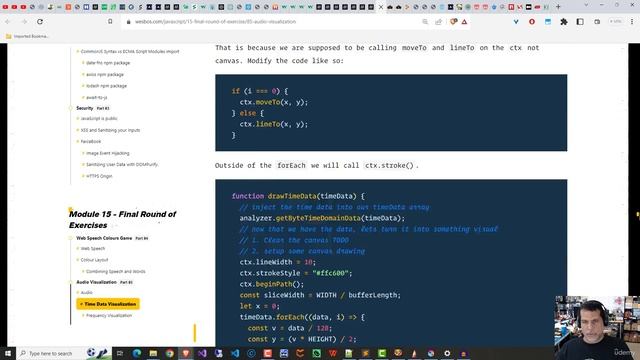The width and height of the screenshot is (640, 360).
Task: Switch to the first YouTube tab
Action: click(x=5, y=7)
